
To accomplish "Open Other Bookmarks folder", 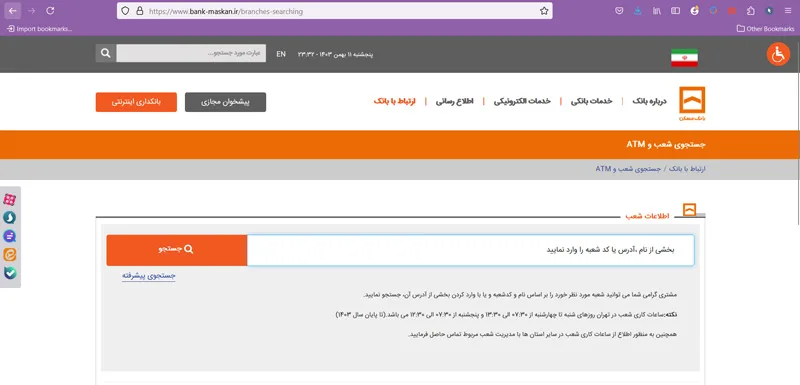I will [765, 29].
